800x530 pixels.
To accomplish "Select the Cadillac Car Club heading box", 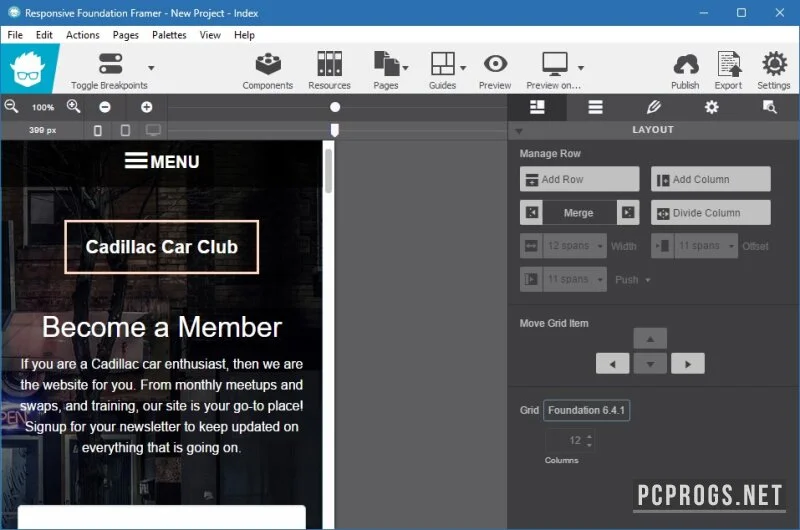I will pos(162,247).
